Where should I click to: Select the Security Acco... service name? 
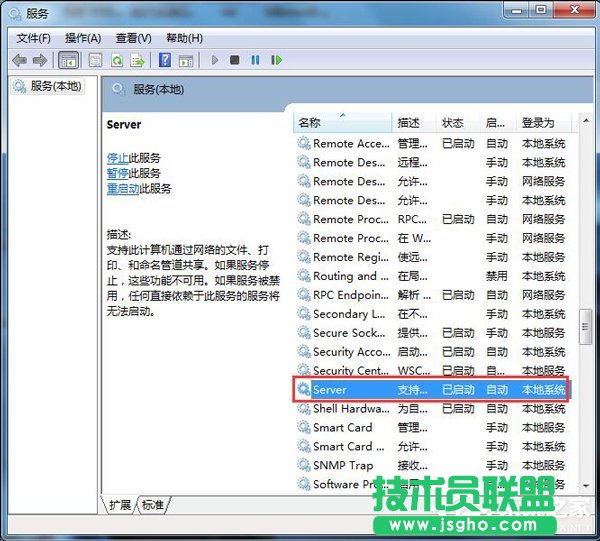click(x=351, y=352)
